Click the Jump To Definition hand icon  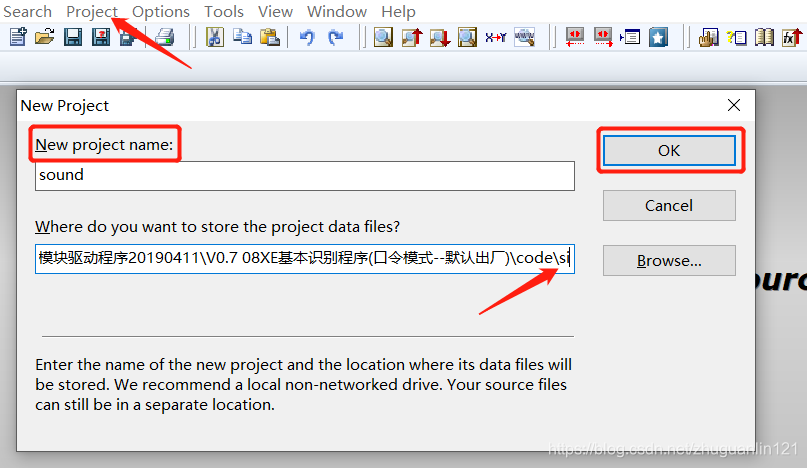709,37
